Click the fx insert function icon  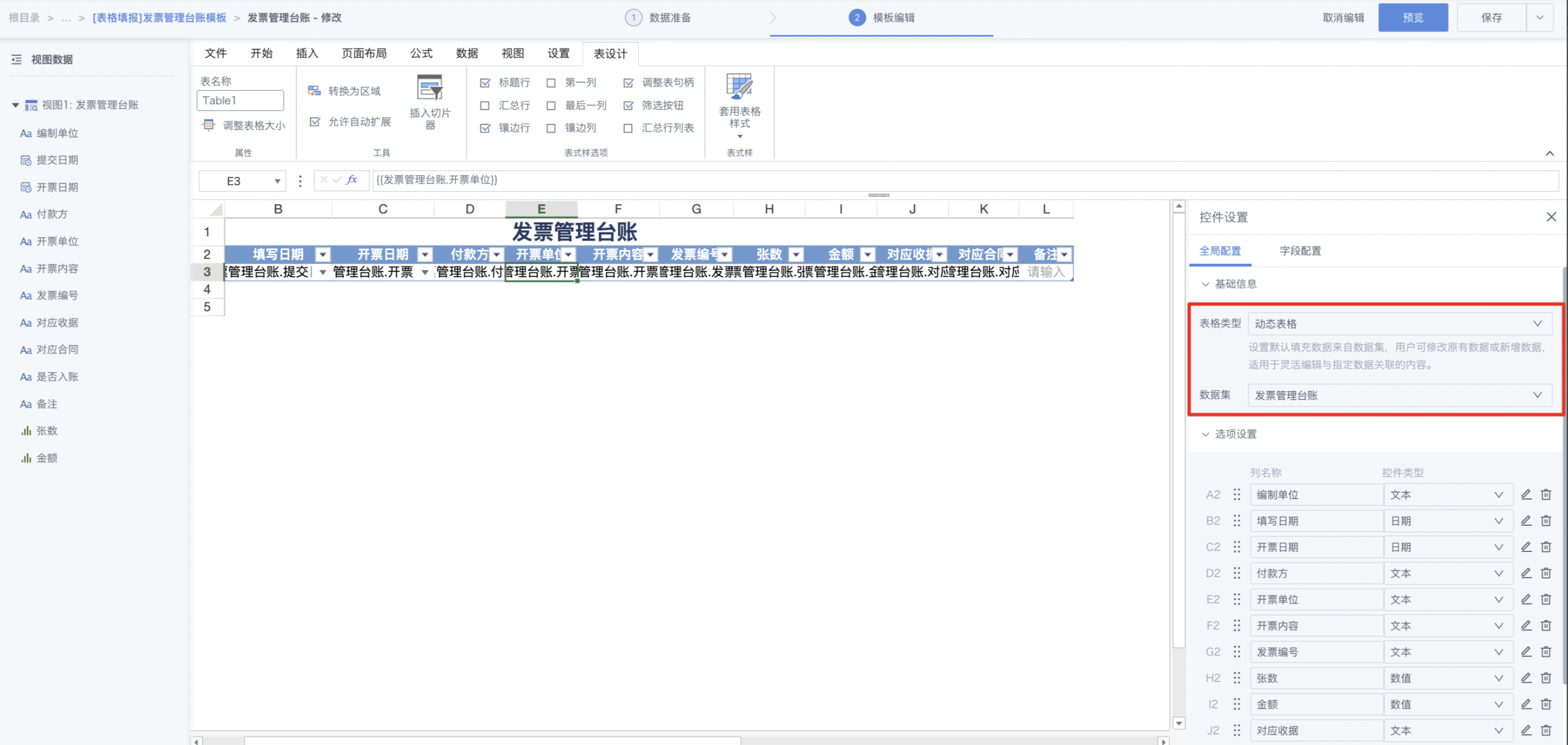point(352,179)
